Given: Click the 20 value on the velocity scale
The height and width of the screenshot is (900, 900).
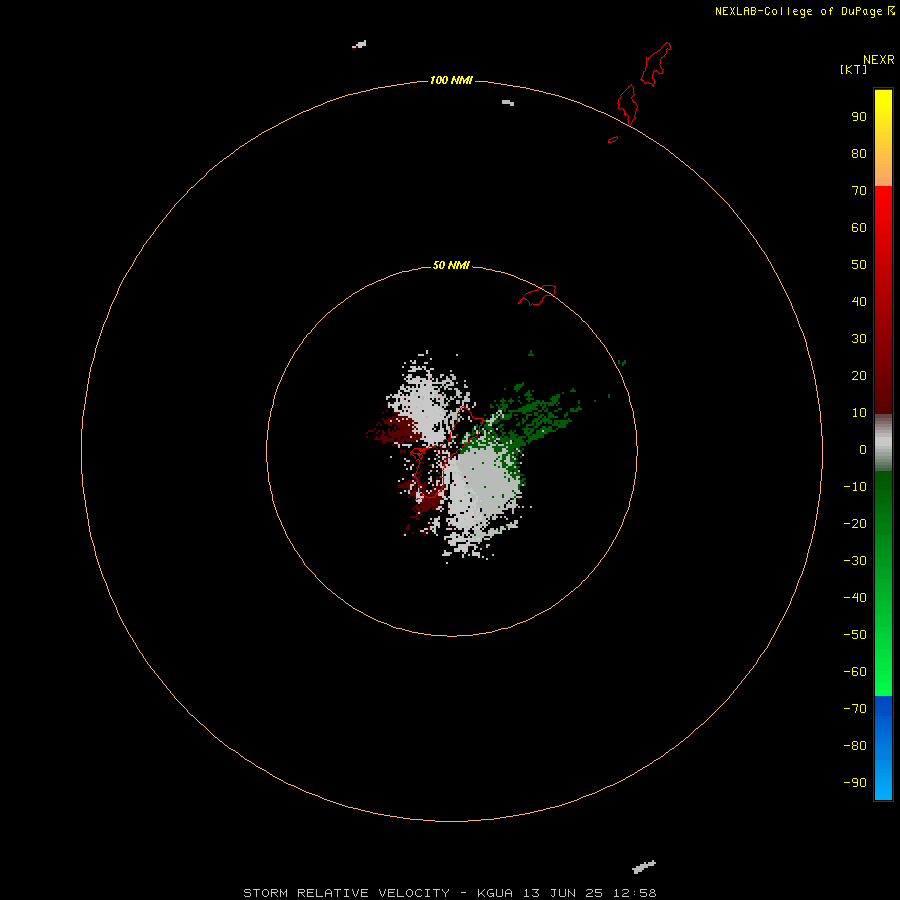Looking at the screenshot, I should click(x=859, y=375).
